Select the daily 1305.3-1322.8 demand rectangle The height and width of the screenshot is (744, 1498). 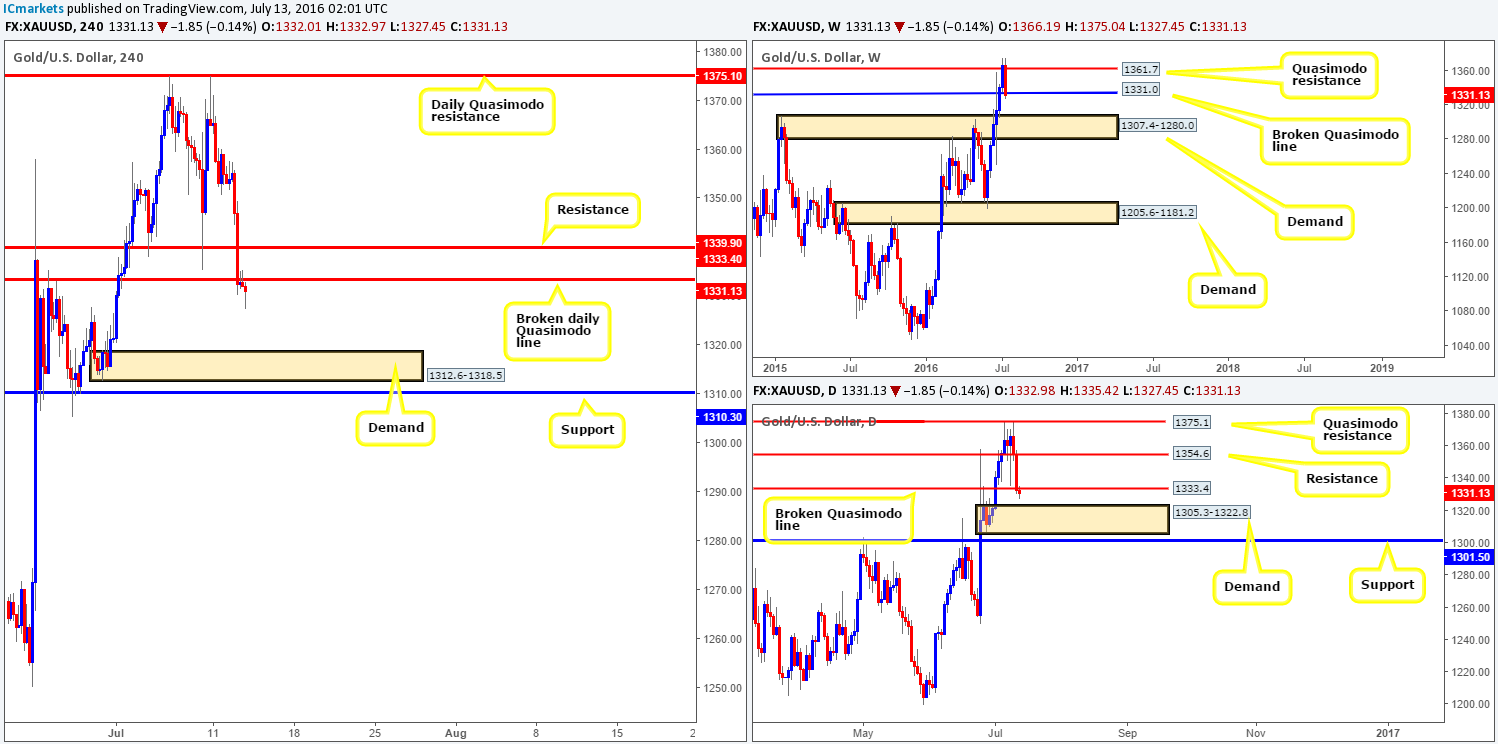point(1072,519)
